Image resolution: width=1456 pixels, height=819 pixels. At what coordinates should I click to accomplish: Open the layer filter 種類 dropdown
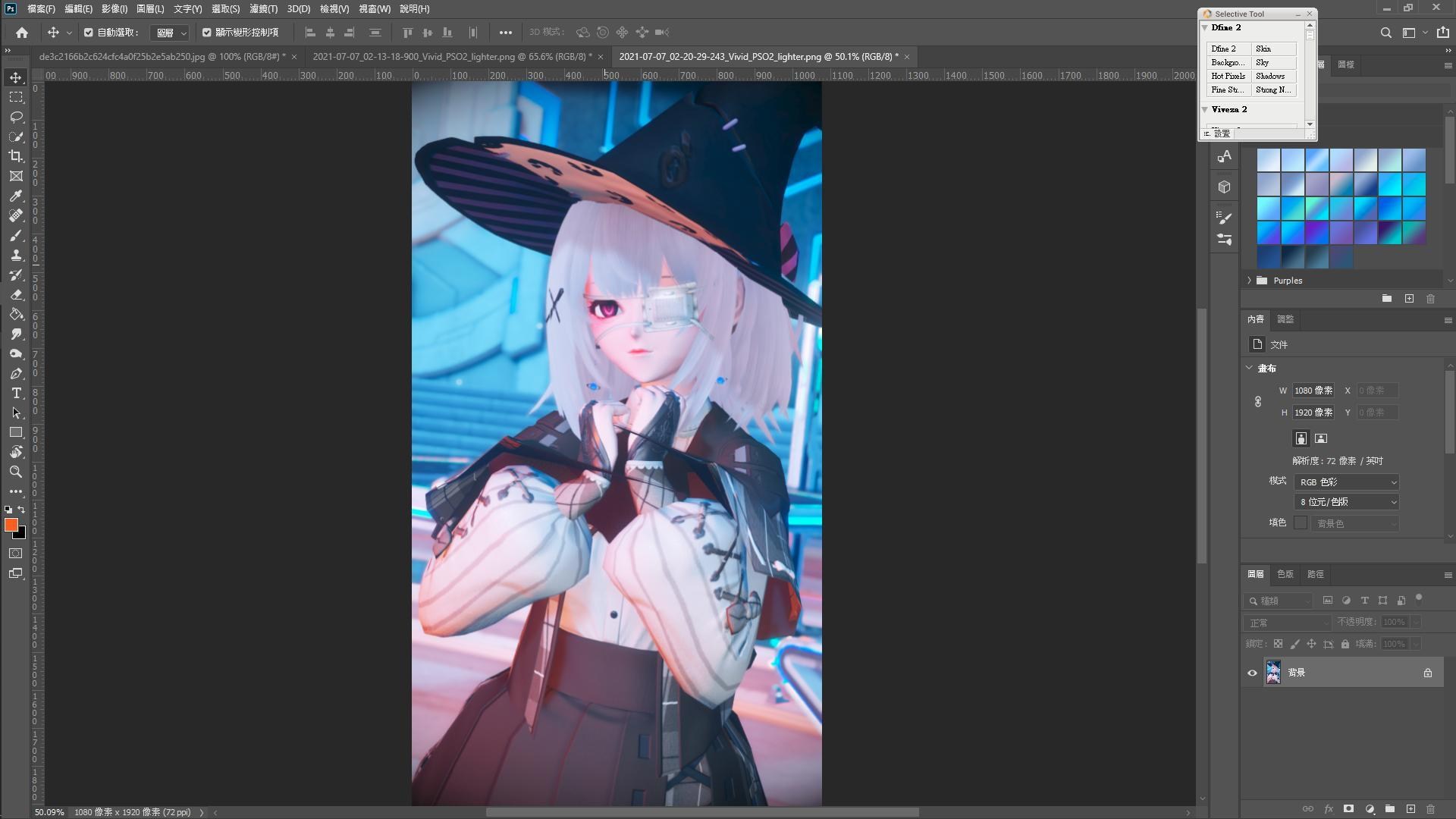(1279, 601)
